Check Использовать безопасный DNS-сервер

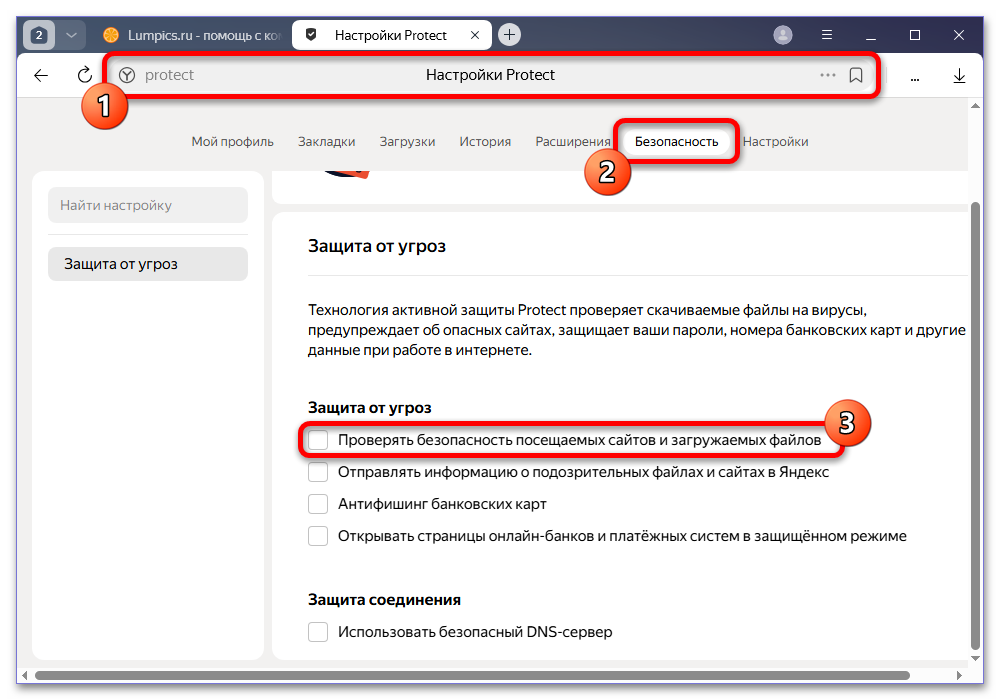318,632
